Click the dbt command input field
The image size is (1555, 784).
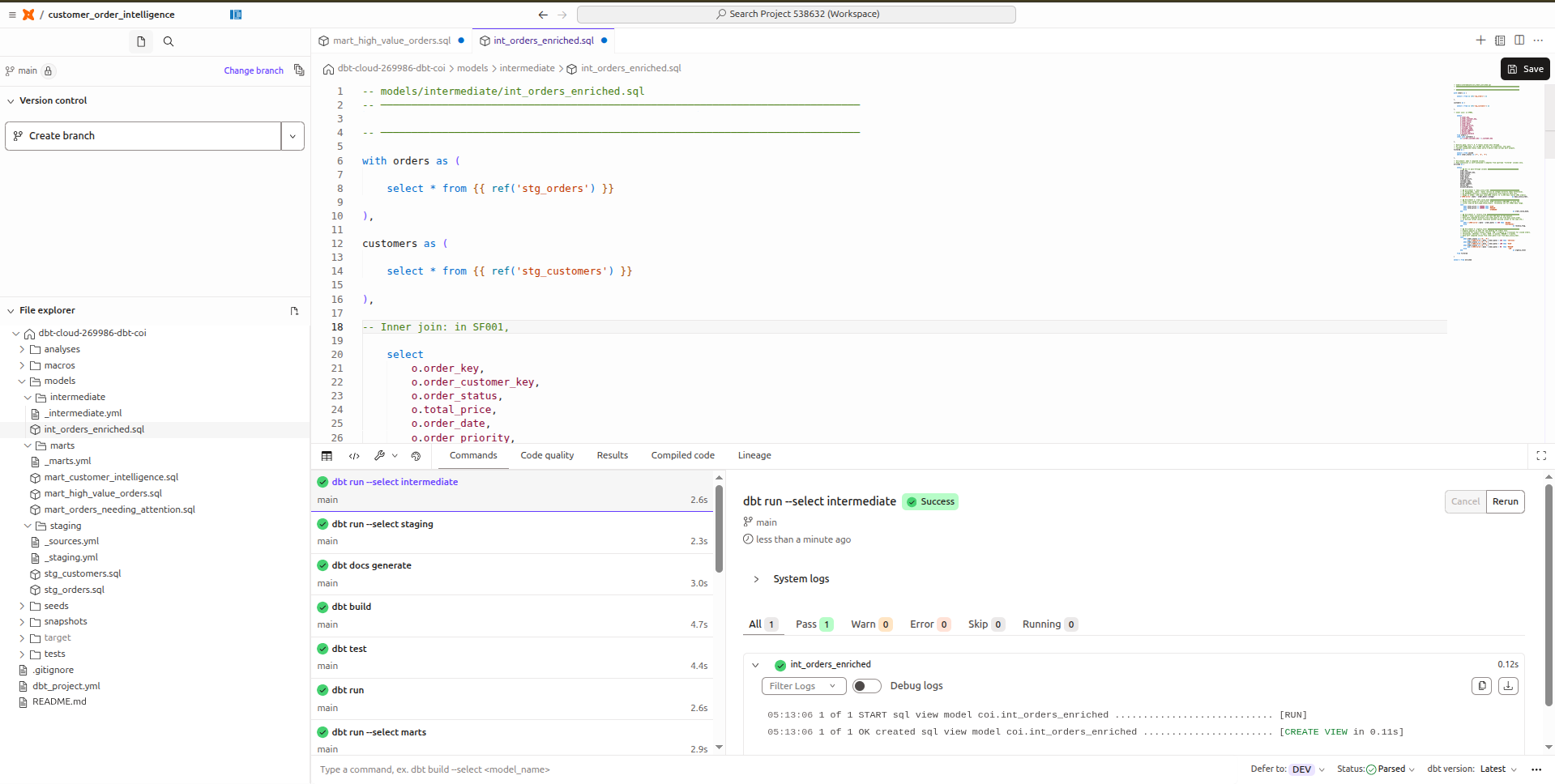pos(778,770)
